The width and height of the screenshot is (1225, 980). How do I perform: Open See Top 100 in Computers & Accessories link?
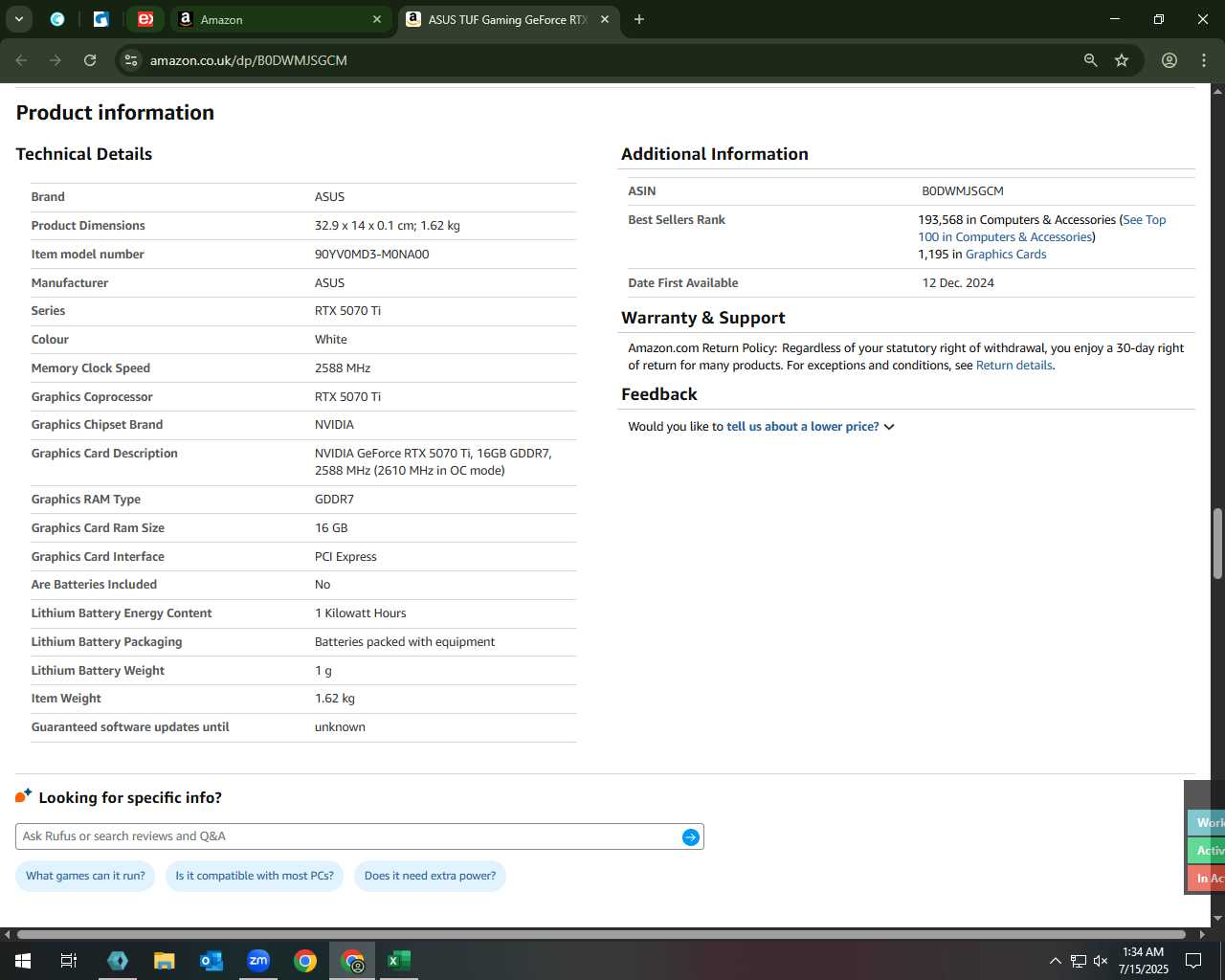point(1042,229)
